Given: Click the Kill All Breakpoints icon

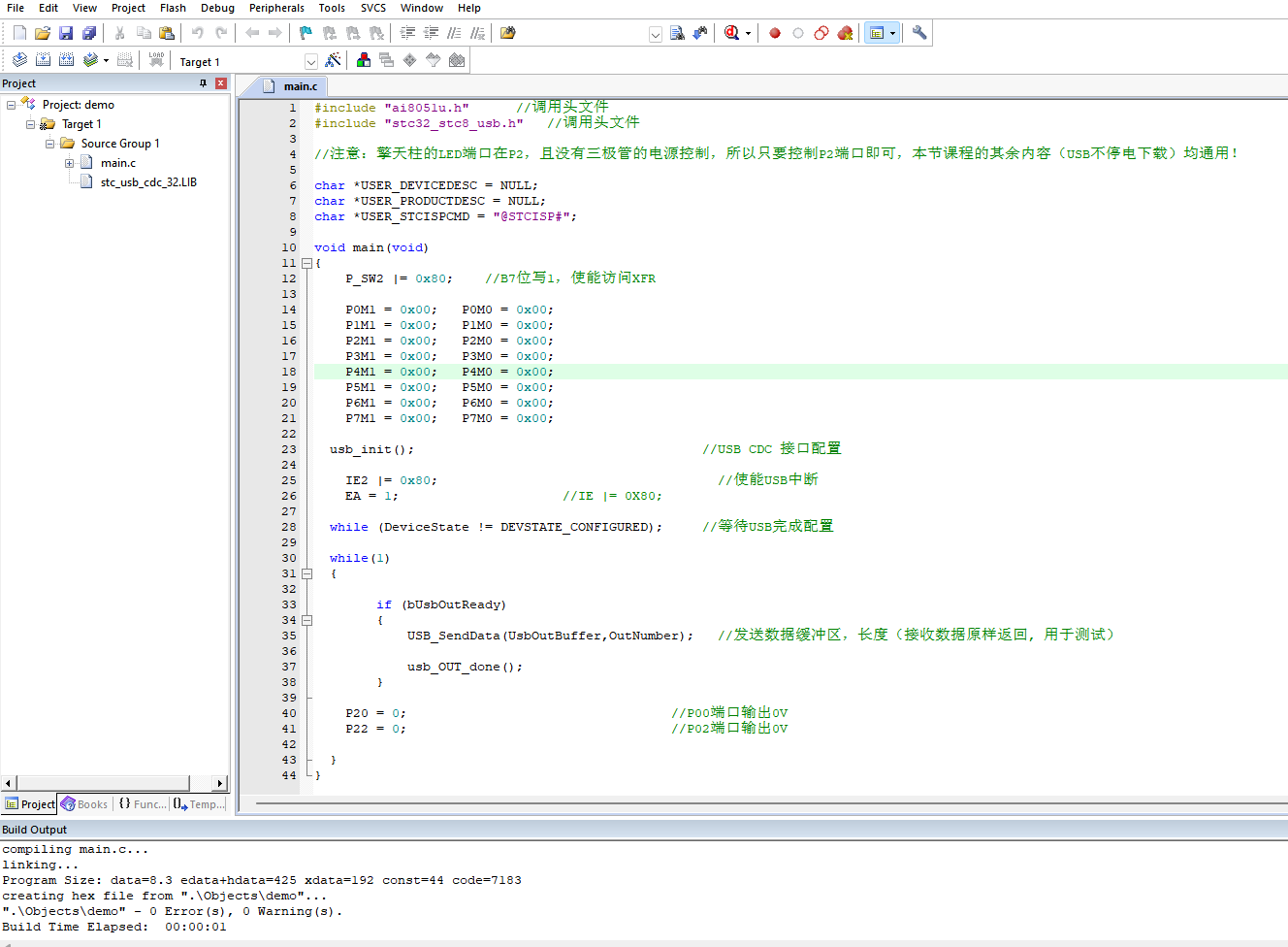Looking at the screenshot, I should [845, 33].
